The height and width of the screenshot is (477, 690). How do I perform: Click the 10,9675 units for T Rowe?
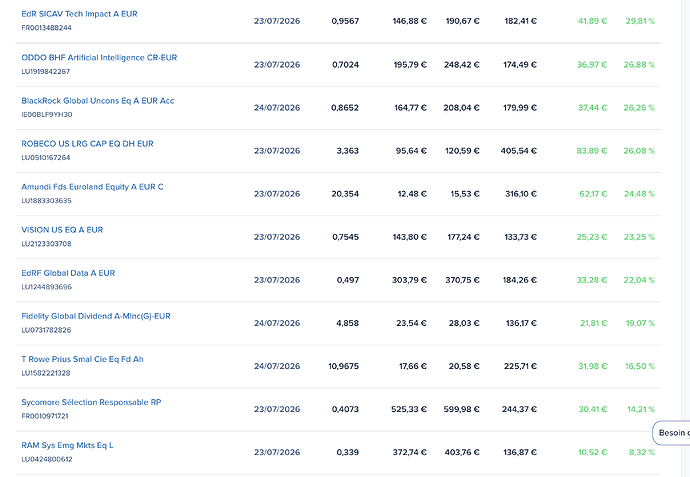tap(343, 367)
